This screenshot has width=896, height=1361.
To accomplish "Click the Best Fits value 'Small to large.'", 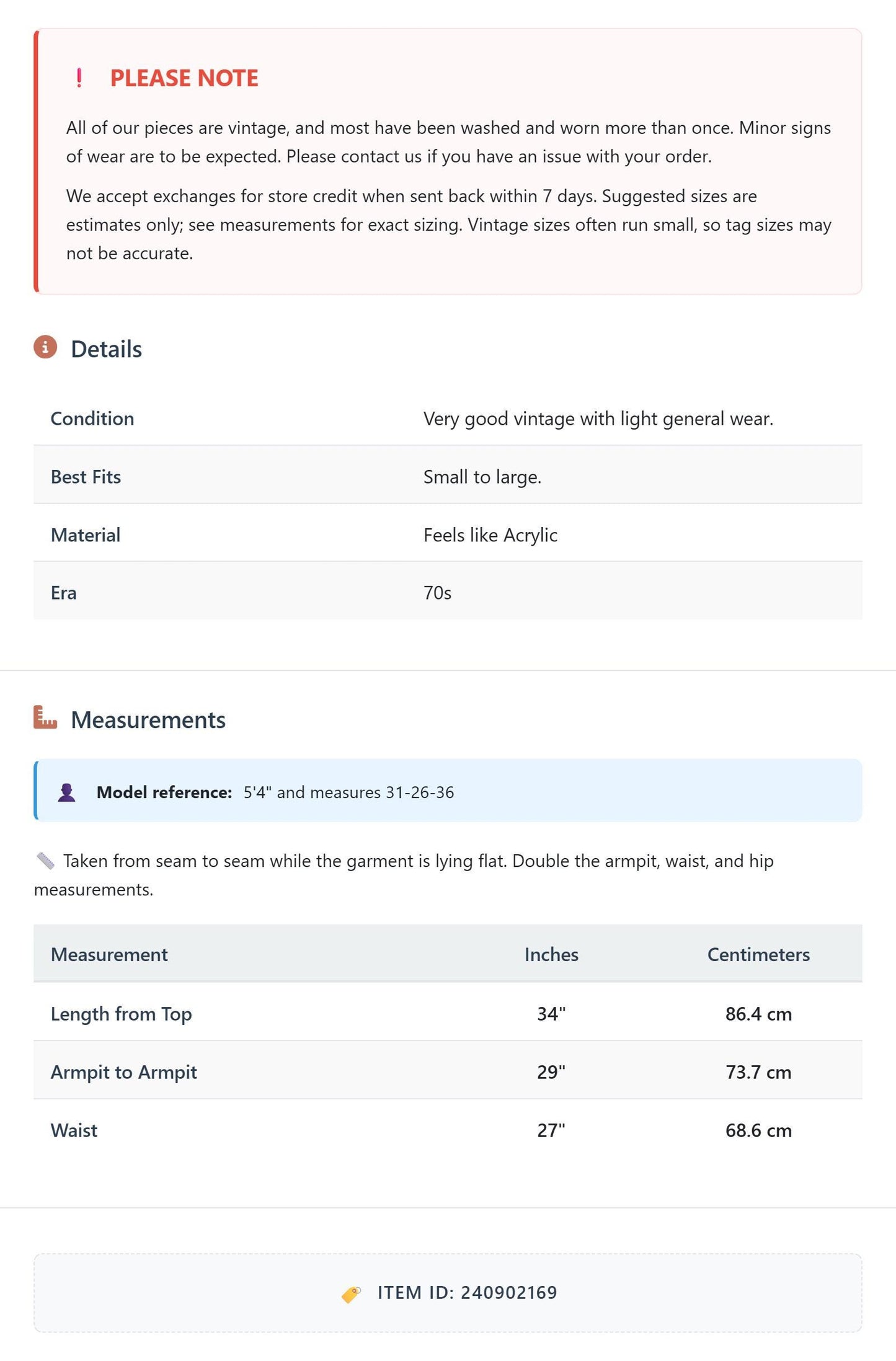I will click(482, 477).
